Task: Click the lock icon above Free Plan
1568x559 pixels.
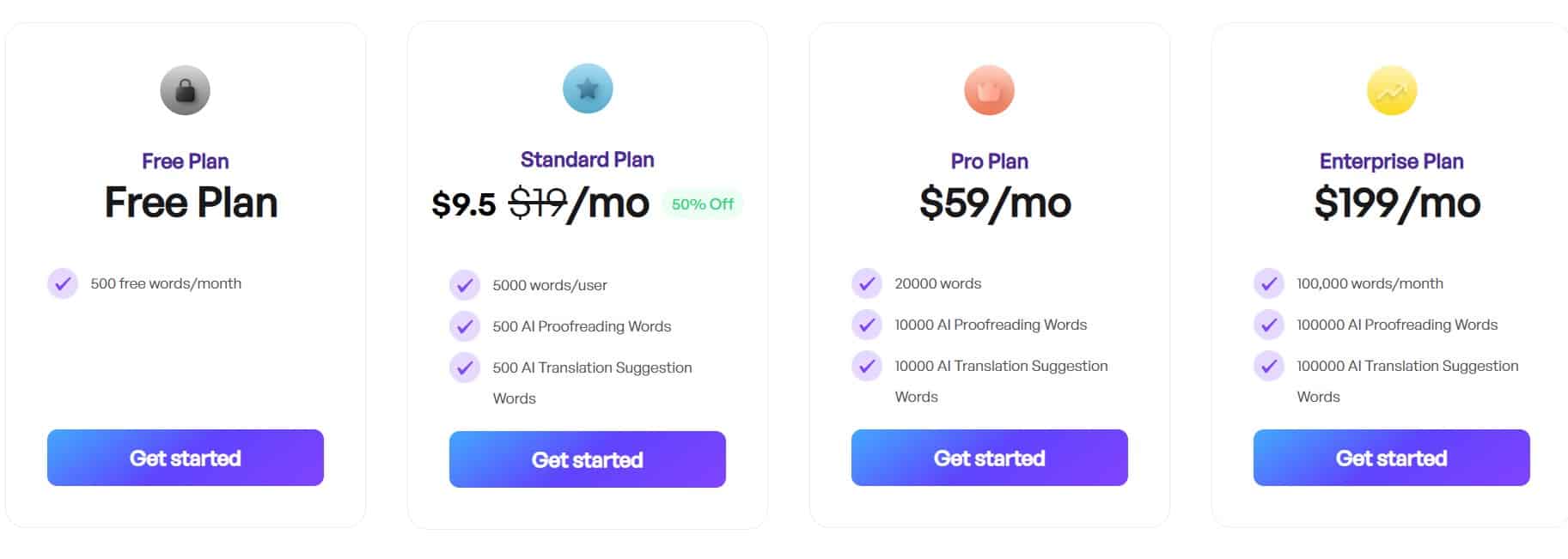Action: point(185,89)
